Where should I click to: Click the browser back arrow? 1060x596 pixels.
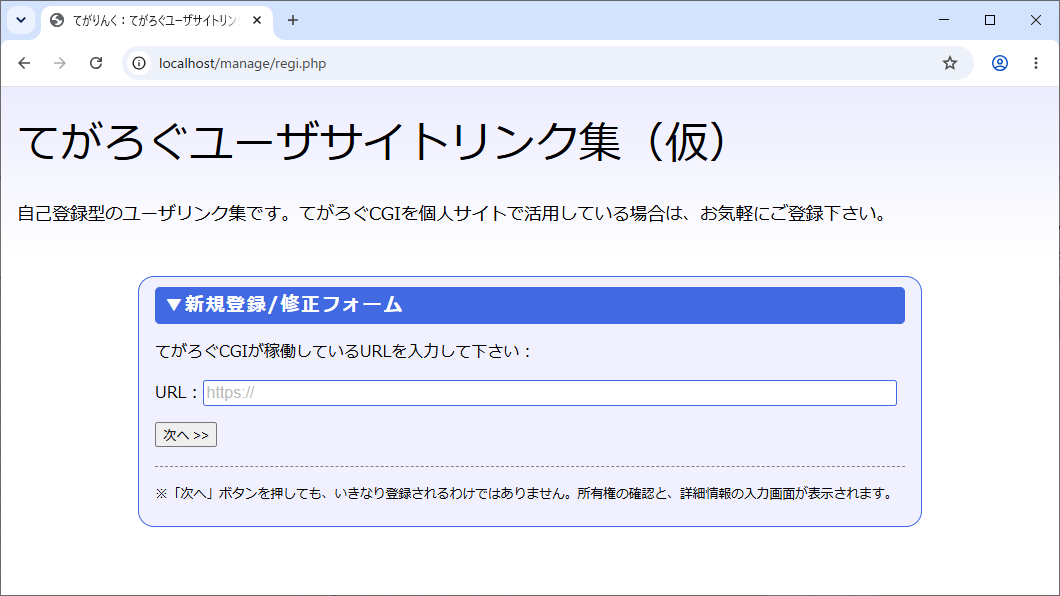24,63
